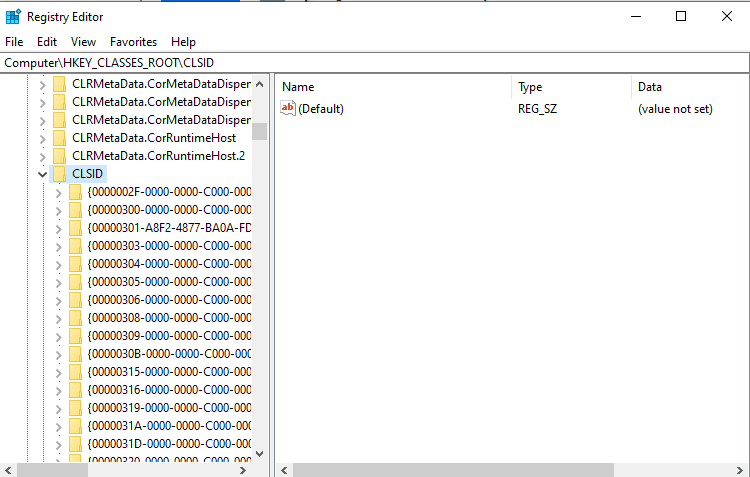Select the CLSID tree item

[x=87, y=174]
